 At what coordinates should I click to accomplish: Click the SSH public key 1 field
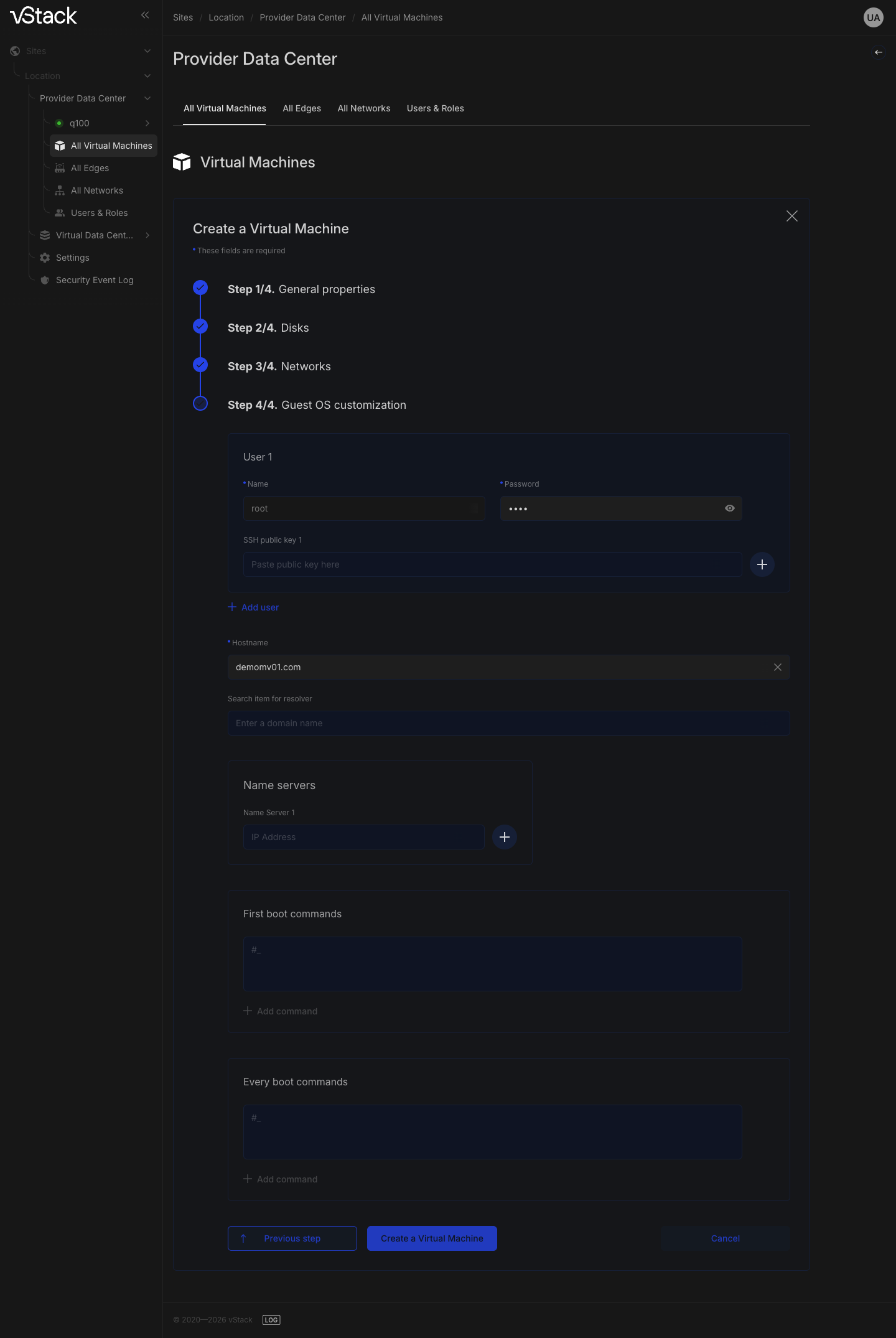493,564
